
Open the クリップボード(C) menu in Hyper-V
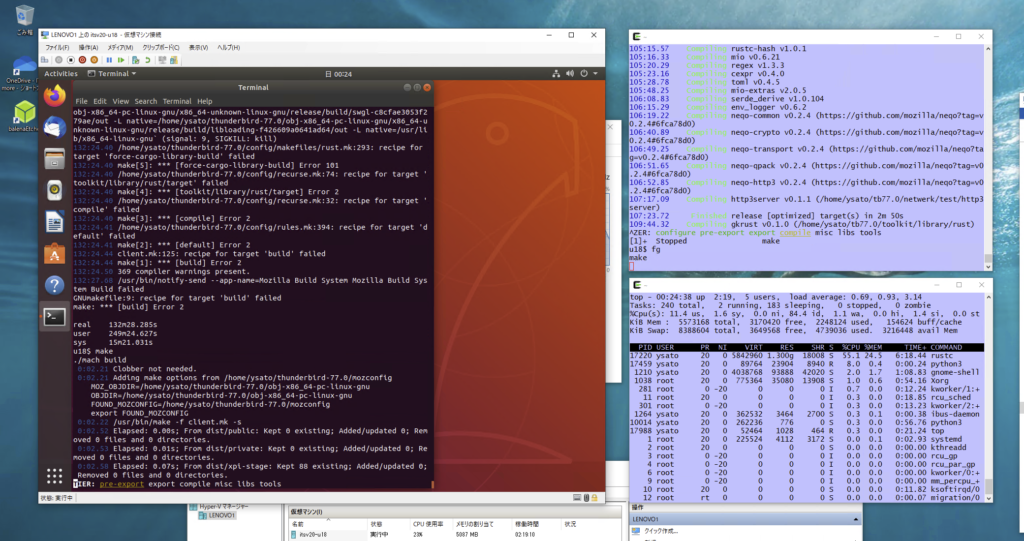point(161,47)
